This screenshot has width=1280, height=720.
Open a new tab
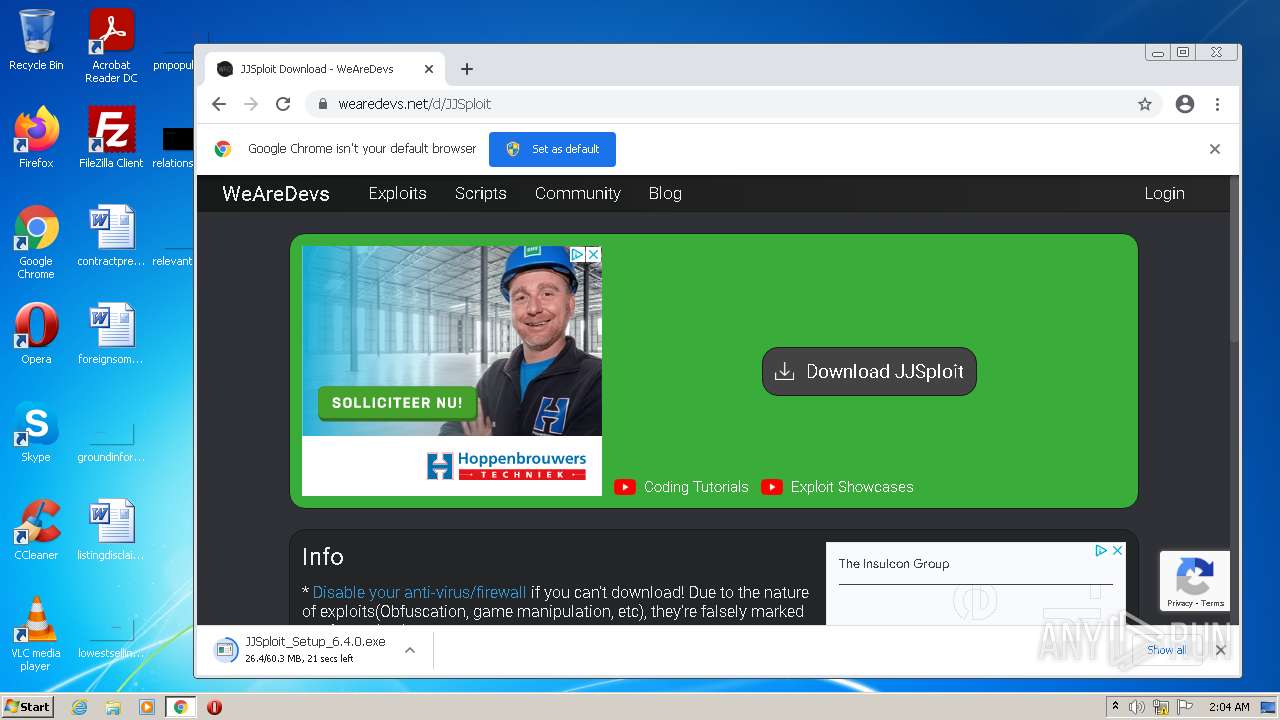466,69
